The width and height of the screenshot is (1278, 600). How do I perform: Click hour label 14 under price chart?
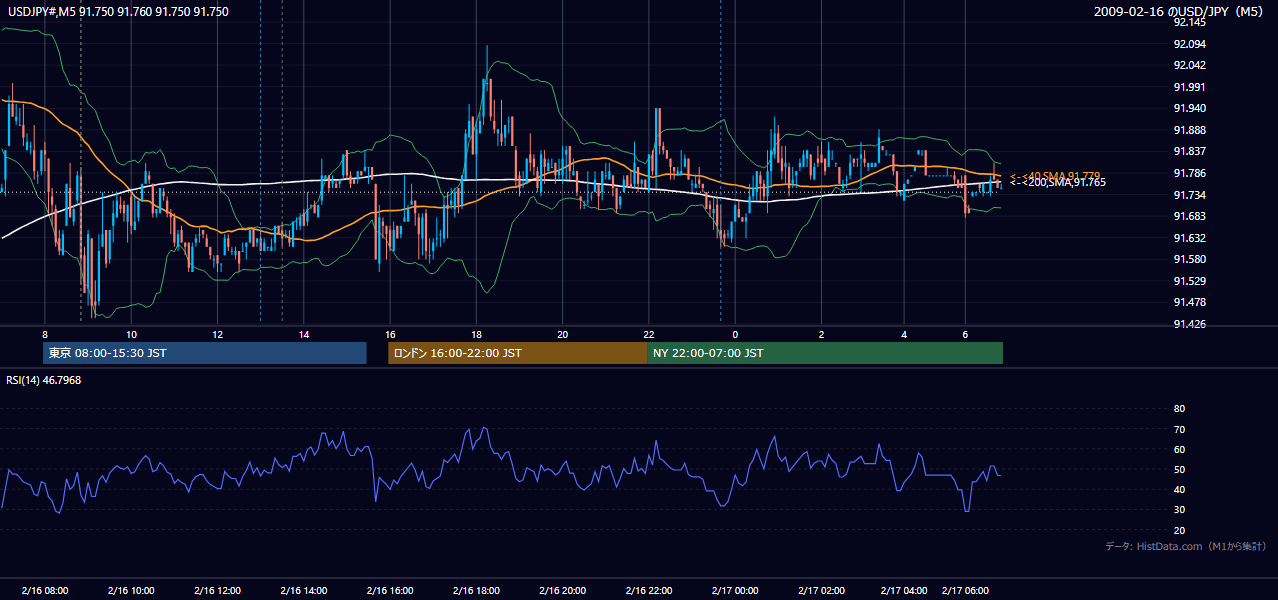click(304, 334)
